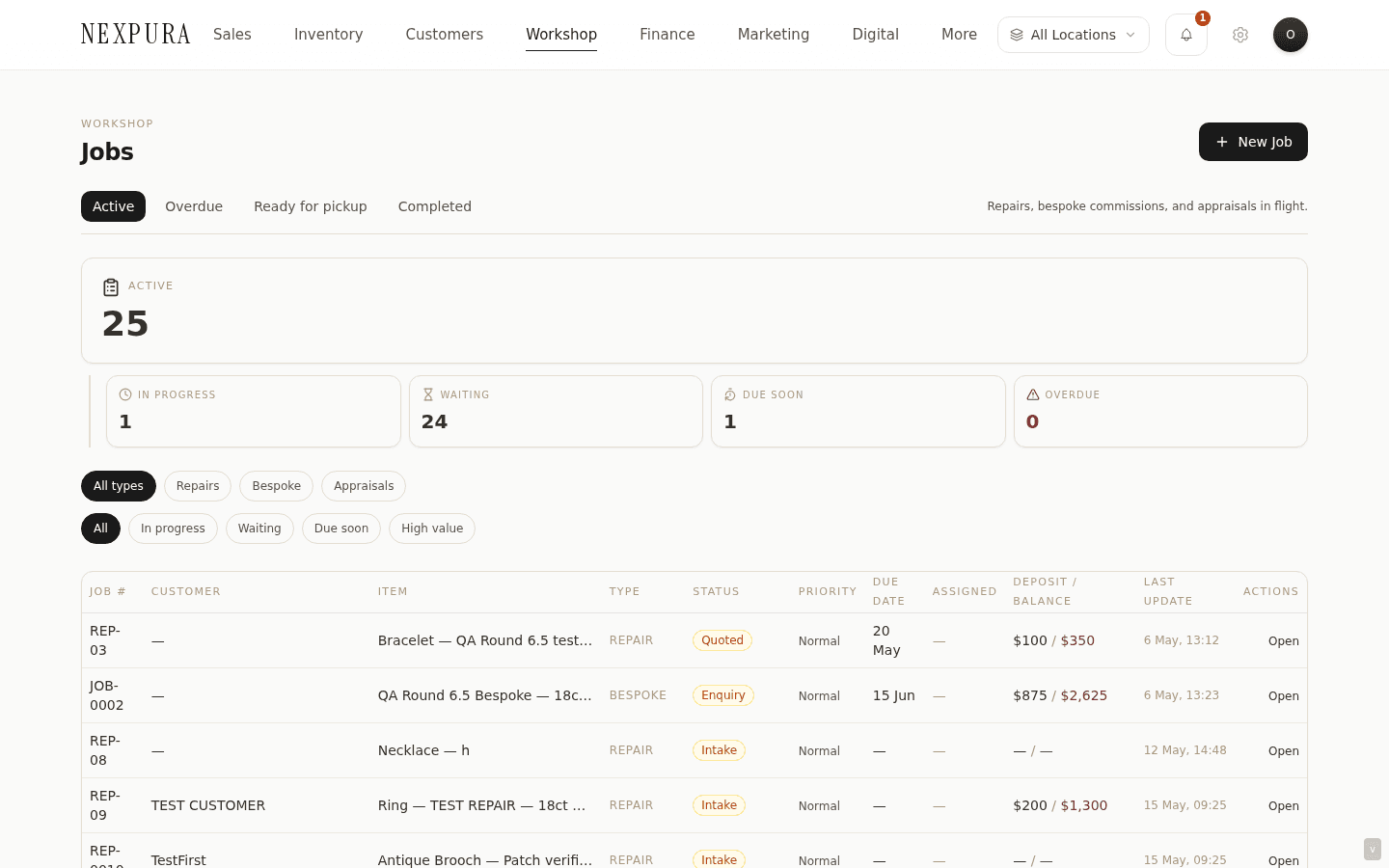Open the notifications bell
Image resolution: width=1389 pixels, height=868 pixels.
coord(1185,35)
